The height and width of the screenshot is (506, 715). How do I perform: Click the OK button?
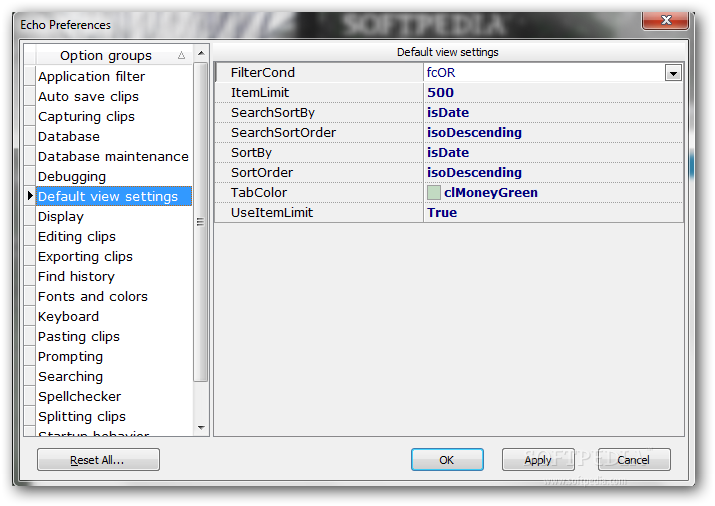pos(447,460)
